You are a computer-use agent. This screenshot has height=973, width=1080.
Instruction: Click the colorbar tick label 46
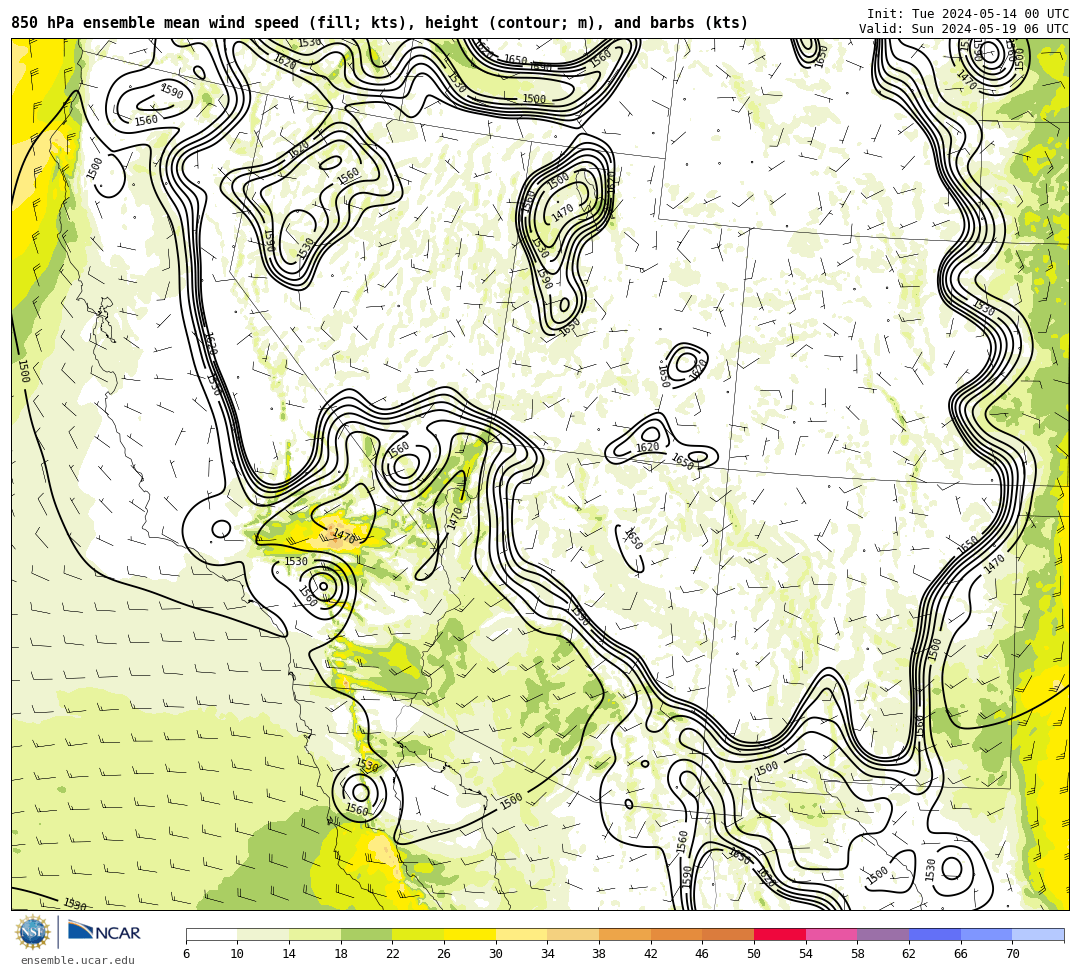coord(703,954)
